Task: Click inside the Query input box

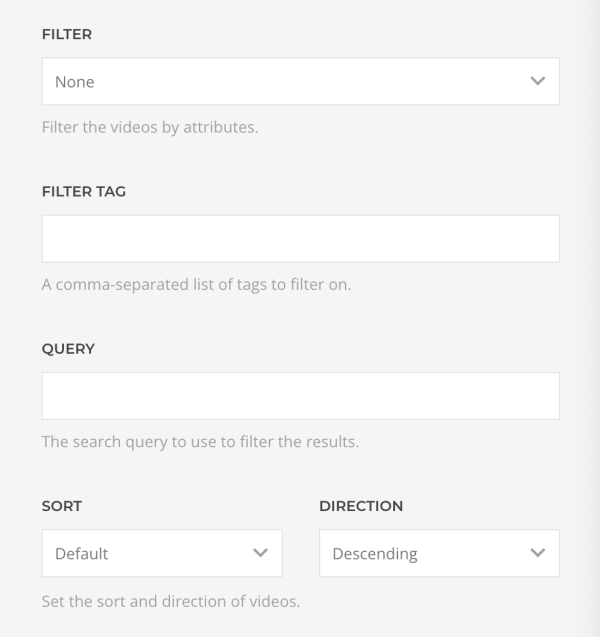Action: [301, 396]
